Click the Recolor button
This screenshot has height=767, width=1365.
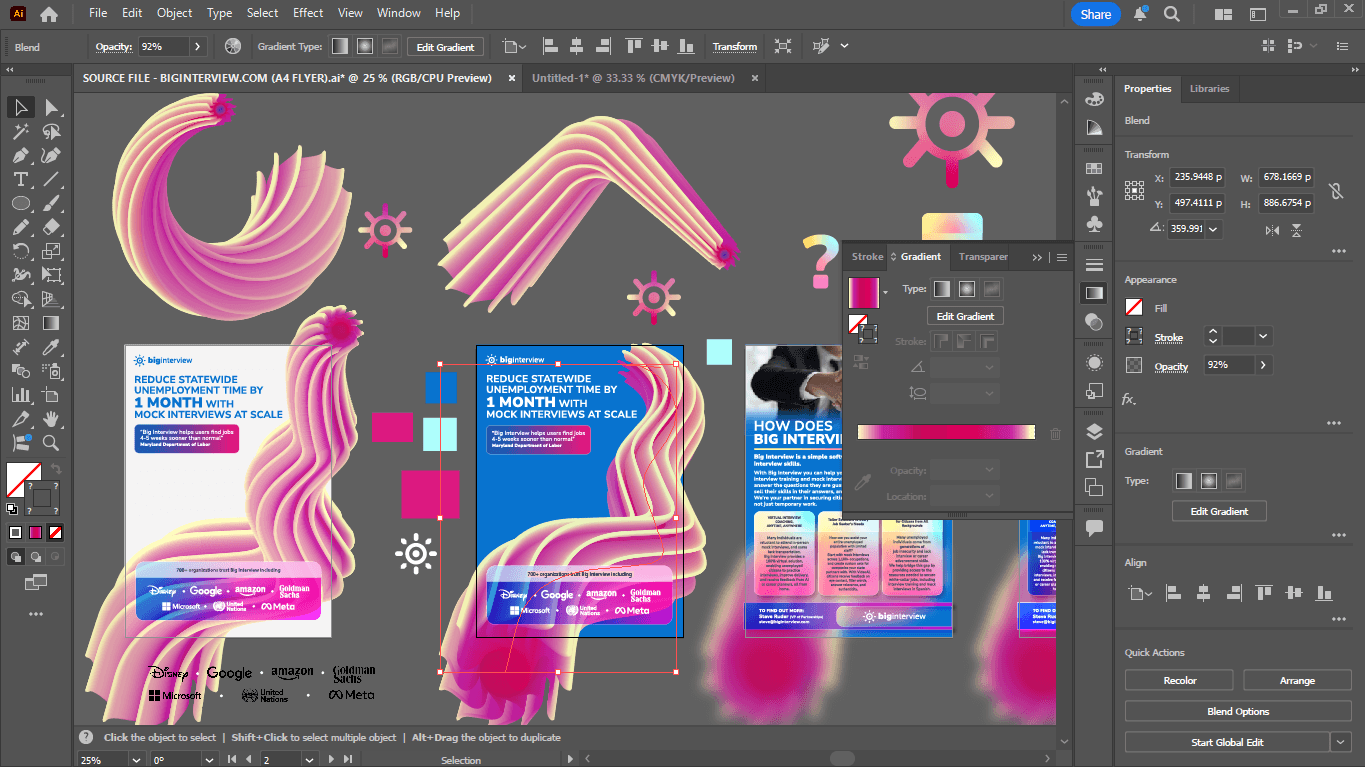pos(1180,680)
